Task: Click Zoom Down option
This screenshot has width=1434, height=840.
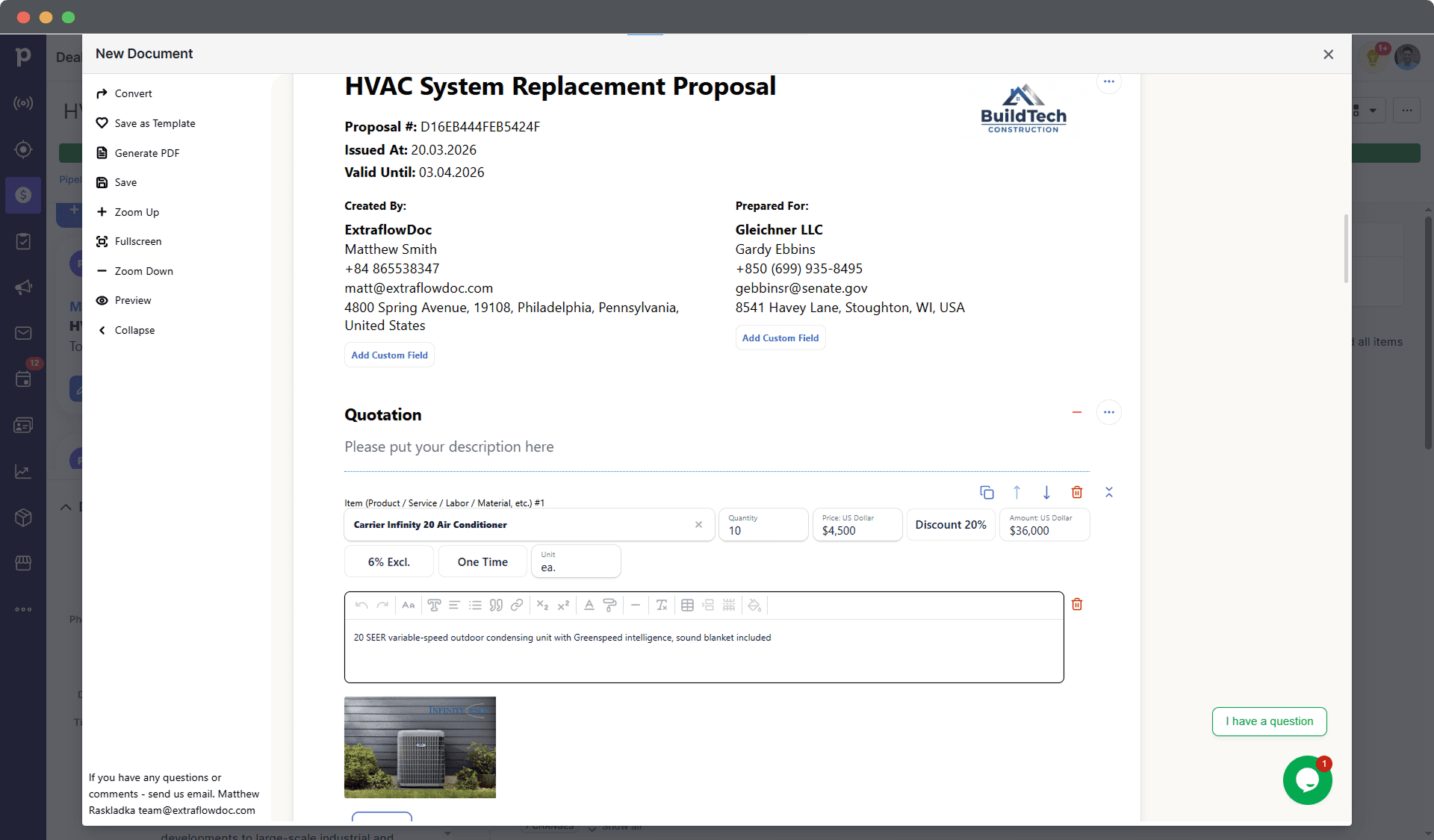Action: point(135,271)
